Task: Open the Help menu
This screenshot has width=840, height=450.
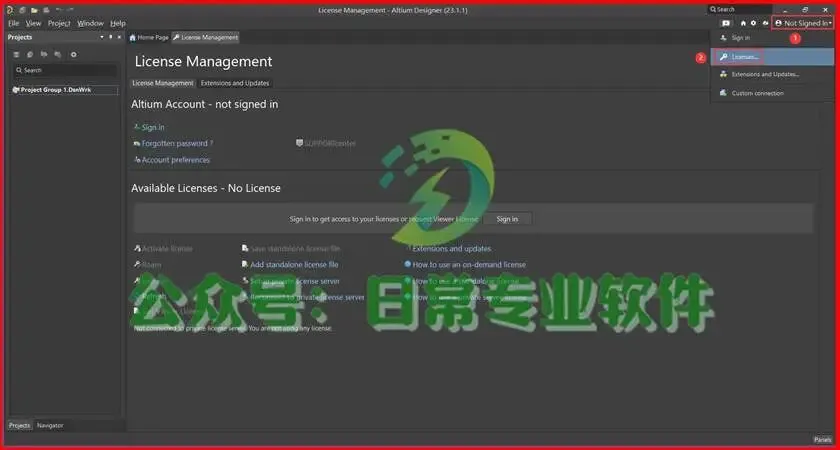Action: (118, 24)
